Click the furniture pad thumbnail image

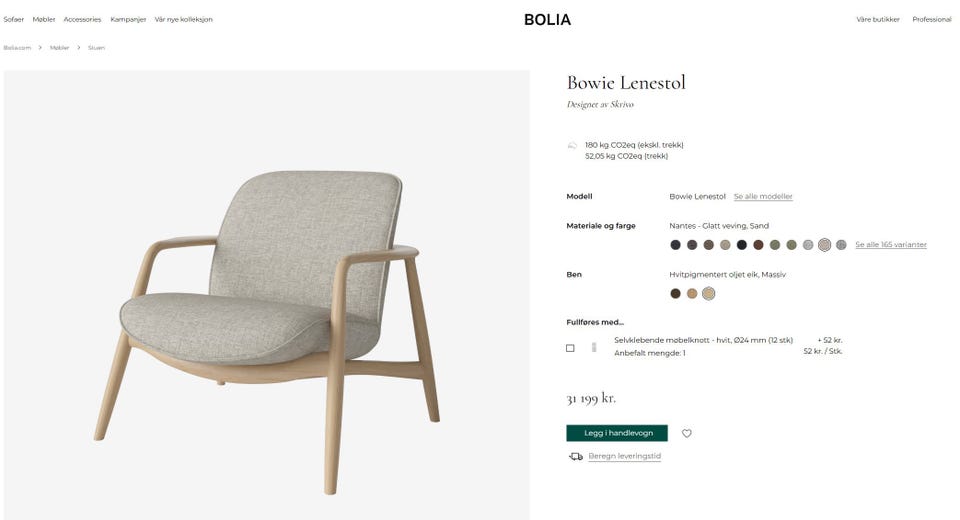593,347
